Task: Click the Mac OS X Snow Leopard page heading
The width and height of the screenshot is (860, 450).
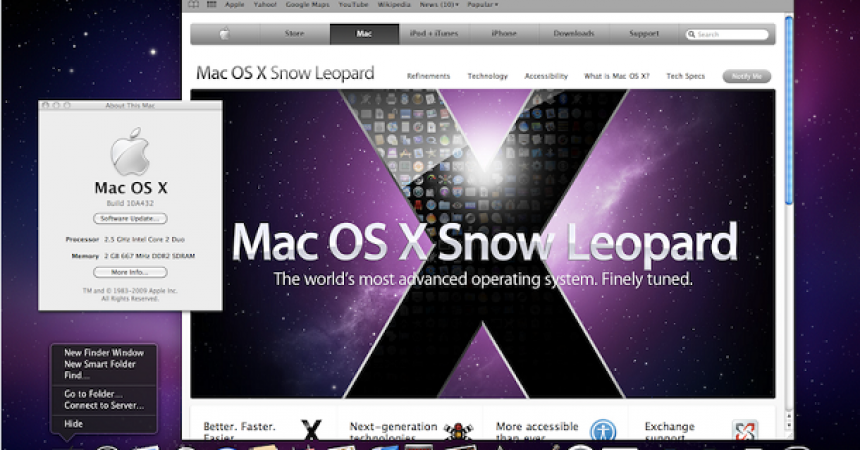Action: pyautogui.click(x=285, y=74)
